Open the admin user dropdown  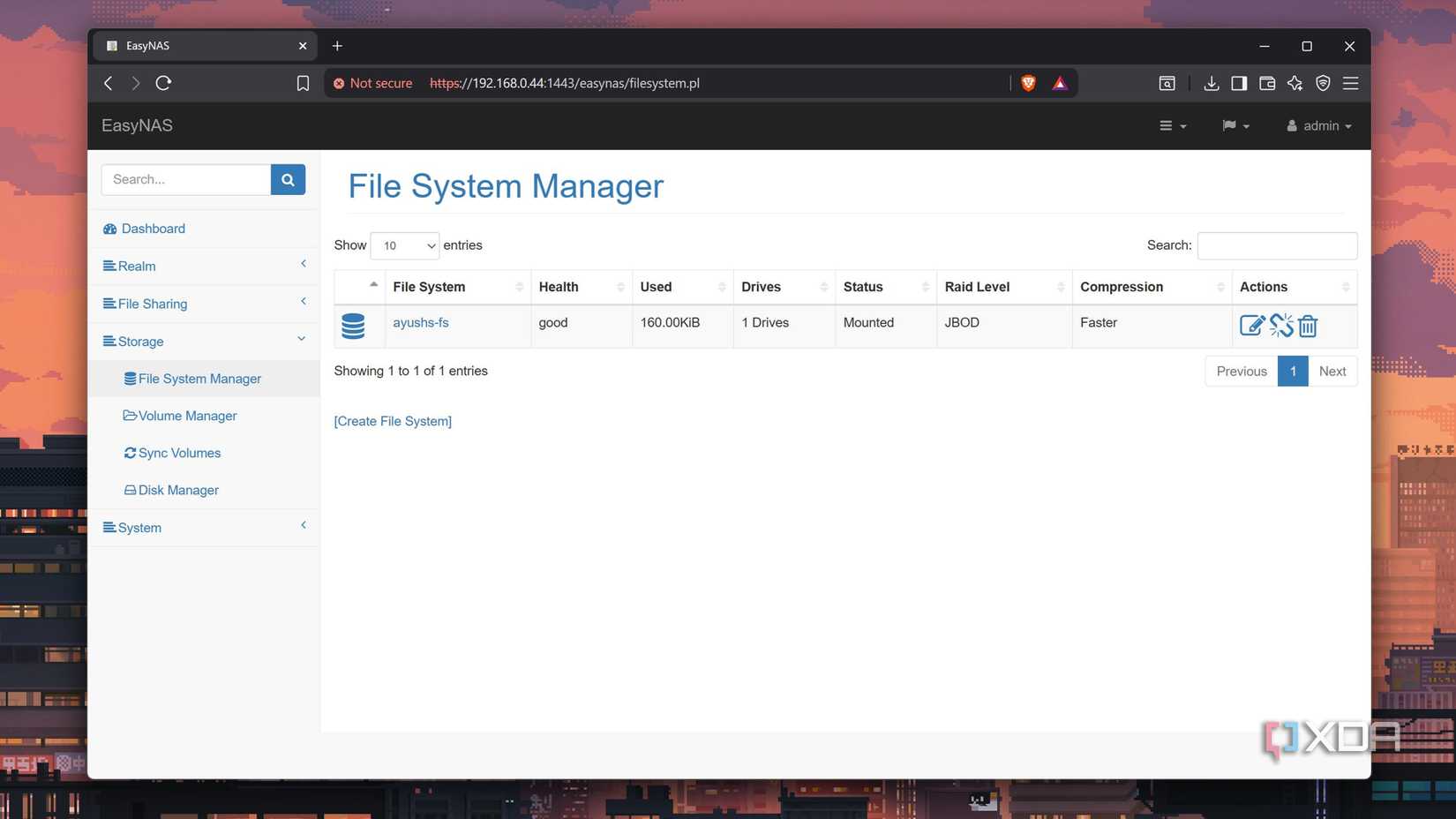(x=1319, y=126)
